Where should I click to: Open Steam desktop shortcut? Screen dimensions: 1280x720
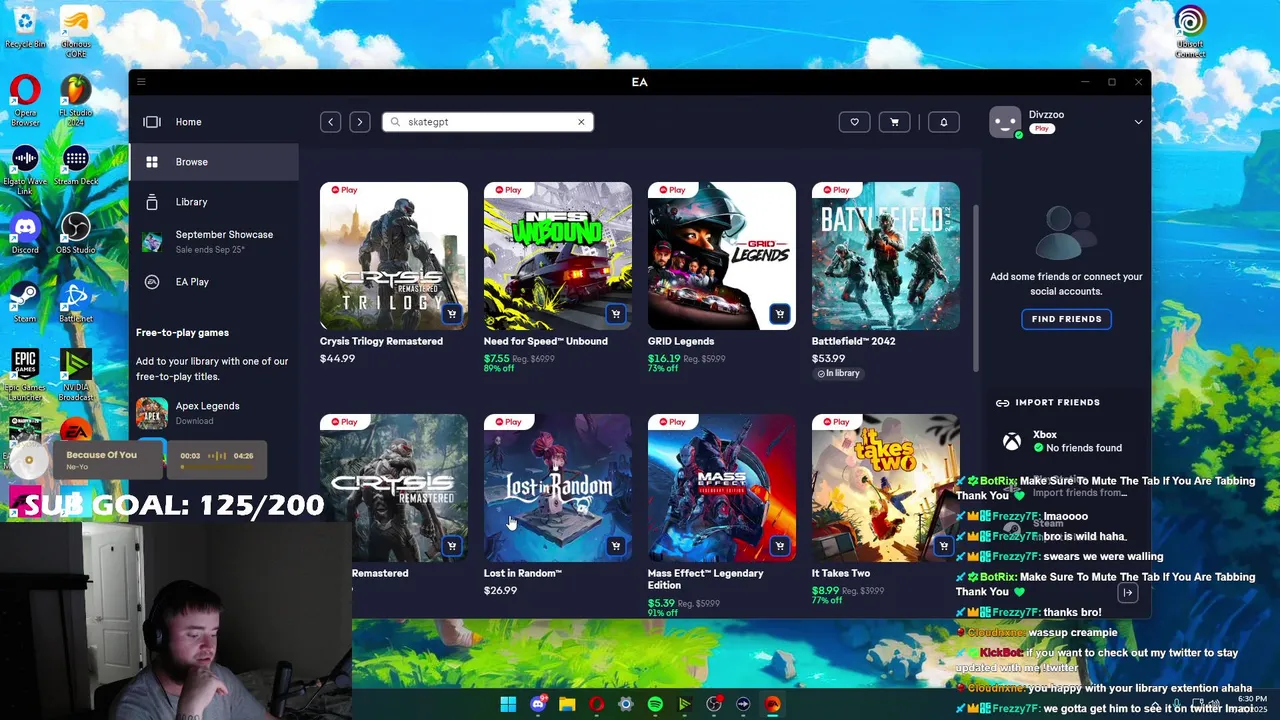click(25, 303)
